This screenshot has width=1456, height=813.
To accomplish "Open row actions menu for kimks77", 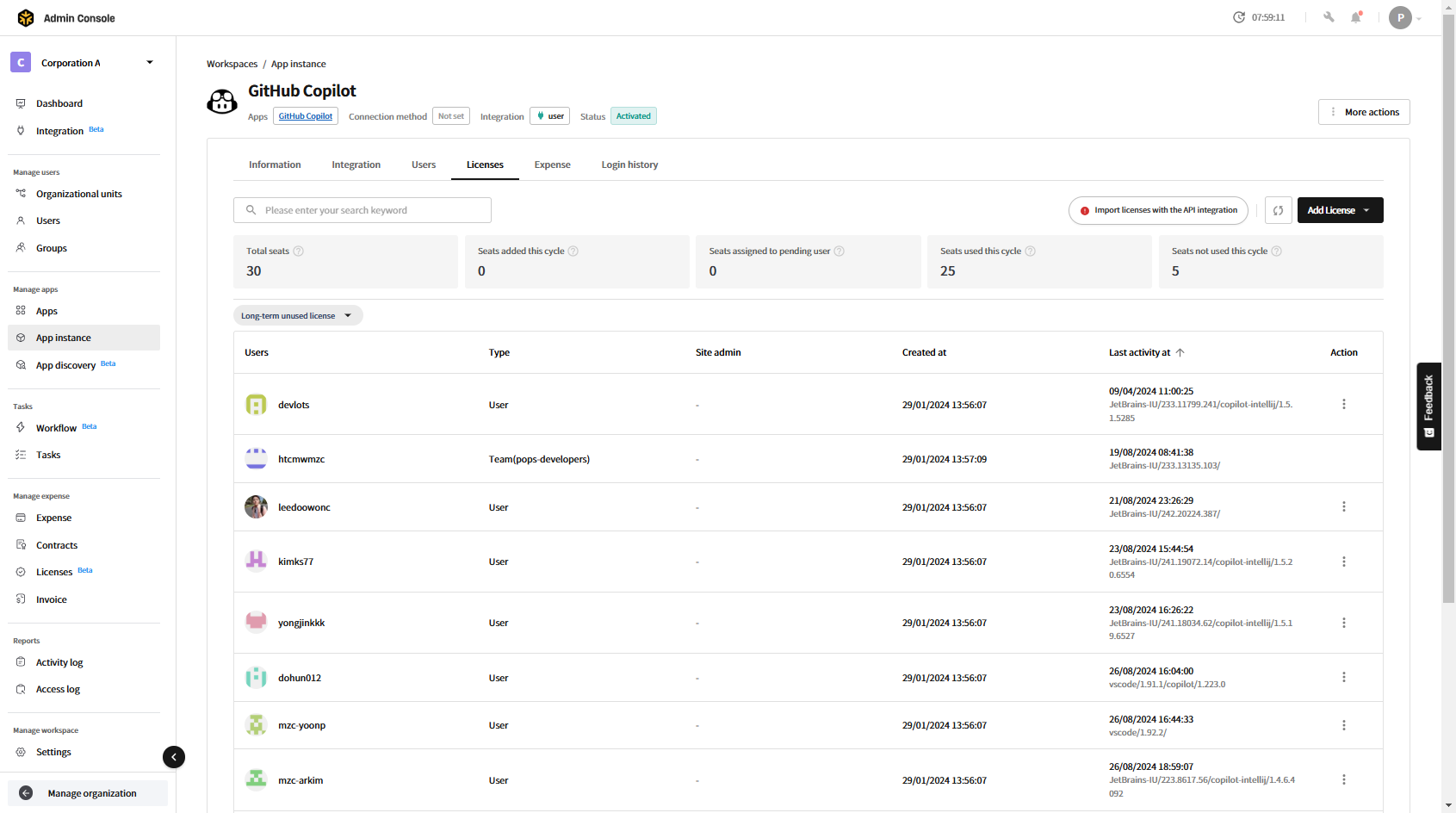I will click(1344, 562).
